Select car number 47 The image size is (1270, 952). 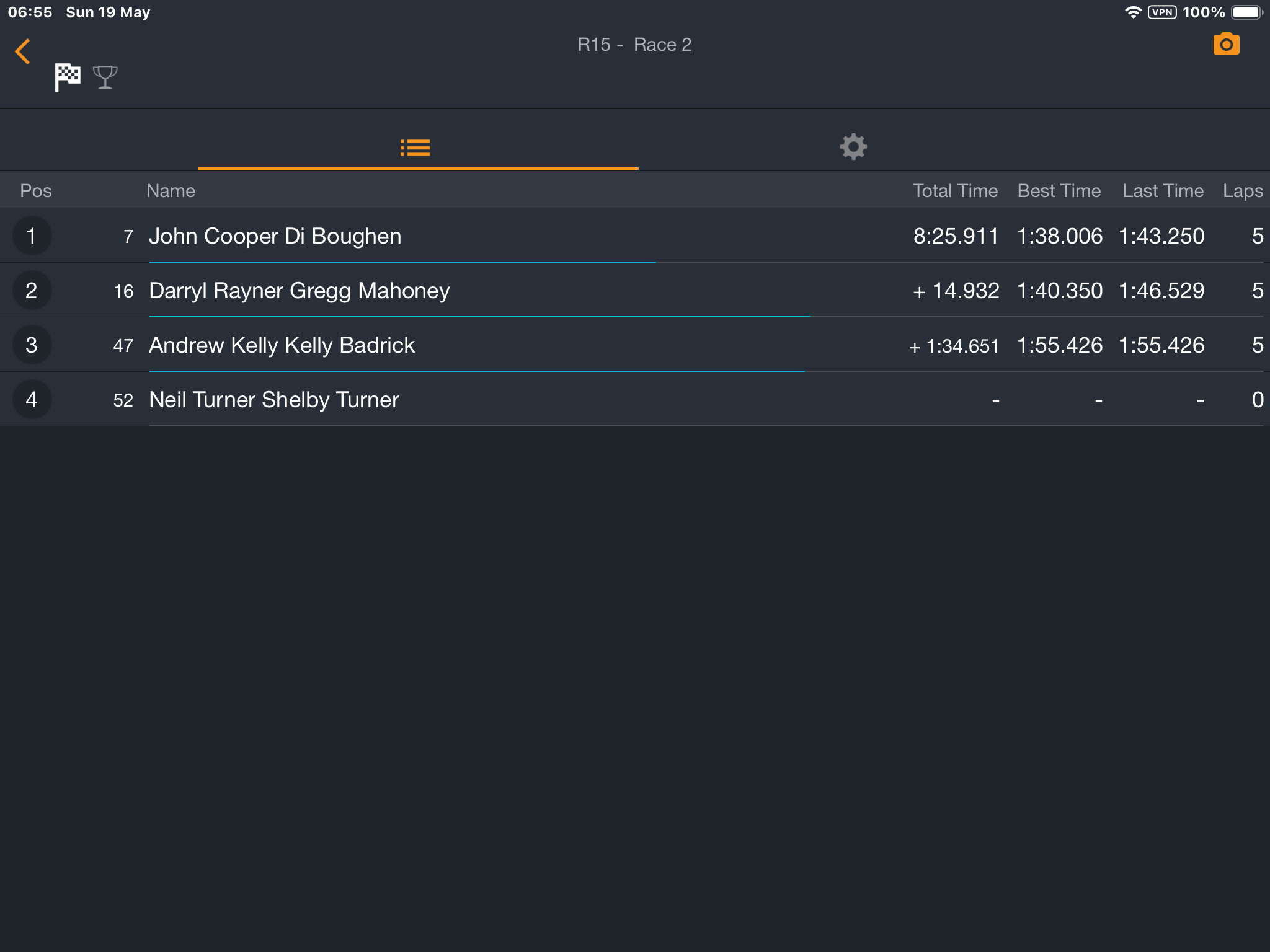click(x=123, y=346)
